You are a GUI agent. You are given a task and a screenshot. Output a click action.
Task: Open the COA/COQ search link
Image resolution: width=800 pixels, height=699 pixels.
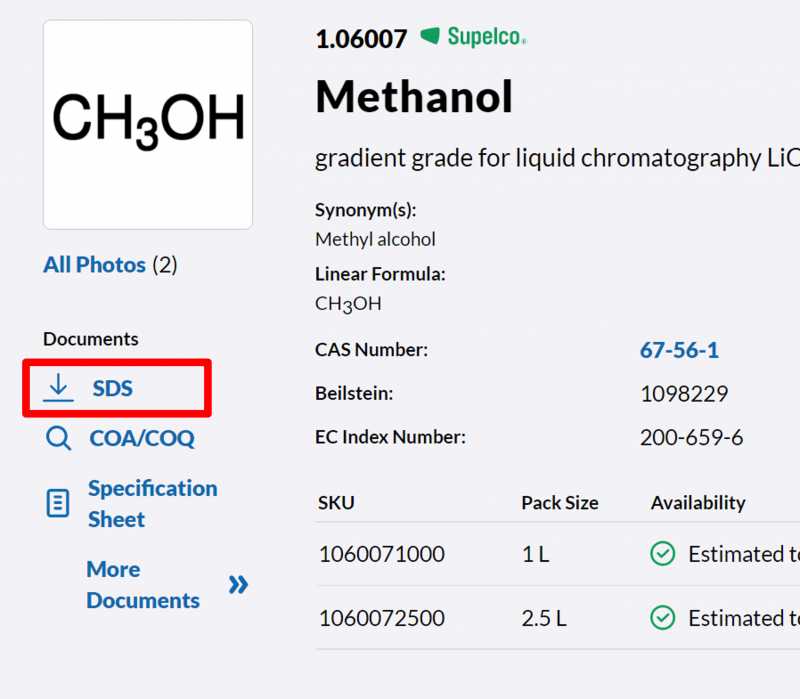[142, 438]
